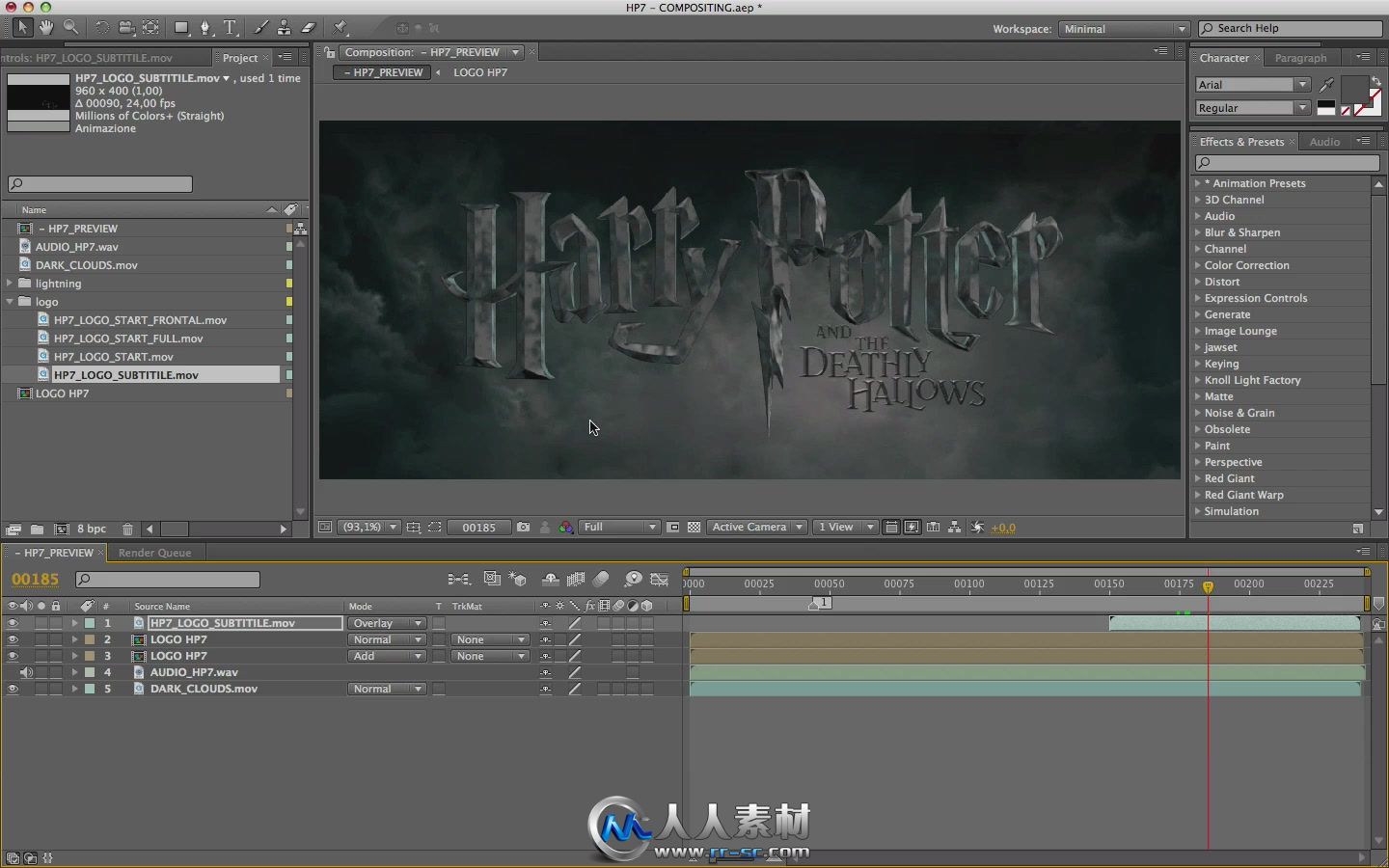1389x868 pixels.
Task: Take a snapshot with camera icon
Action: coord(523,528)
